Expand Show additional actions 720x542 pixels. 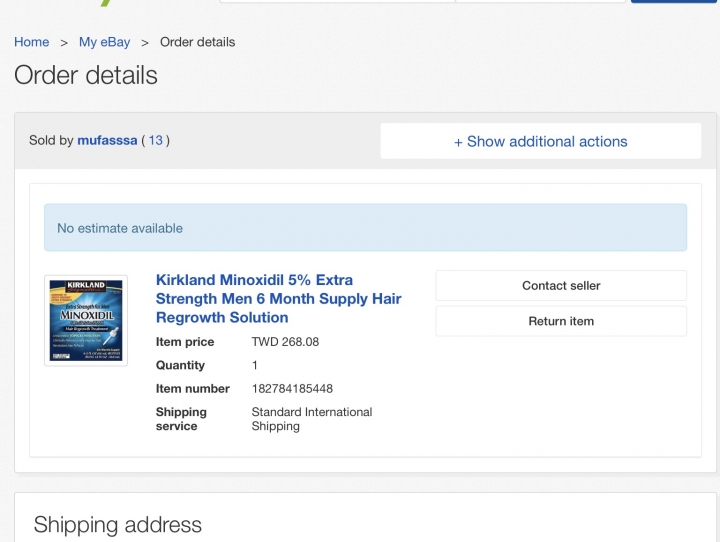(540, 141)
